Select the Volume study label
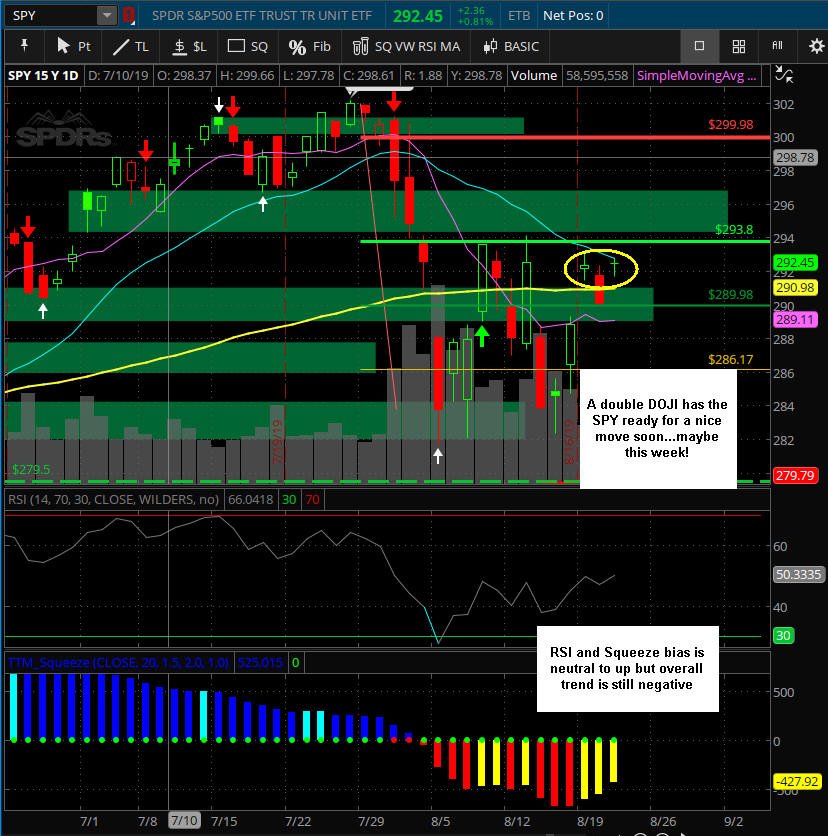828x836 pixels. tap(534, 76)
